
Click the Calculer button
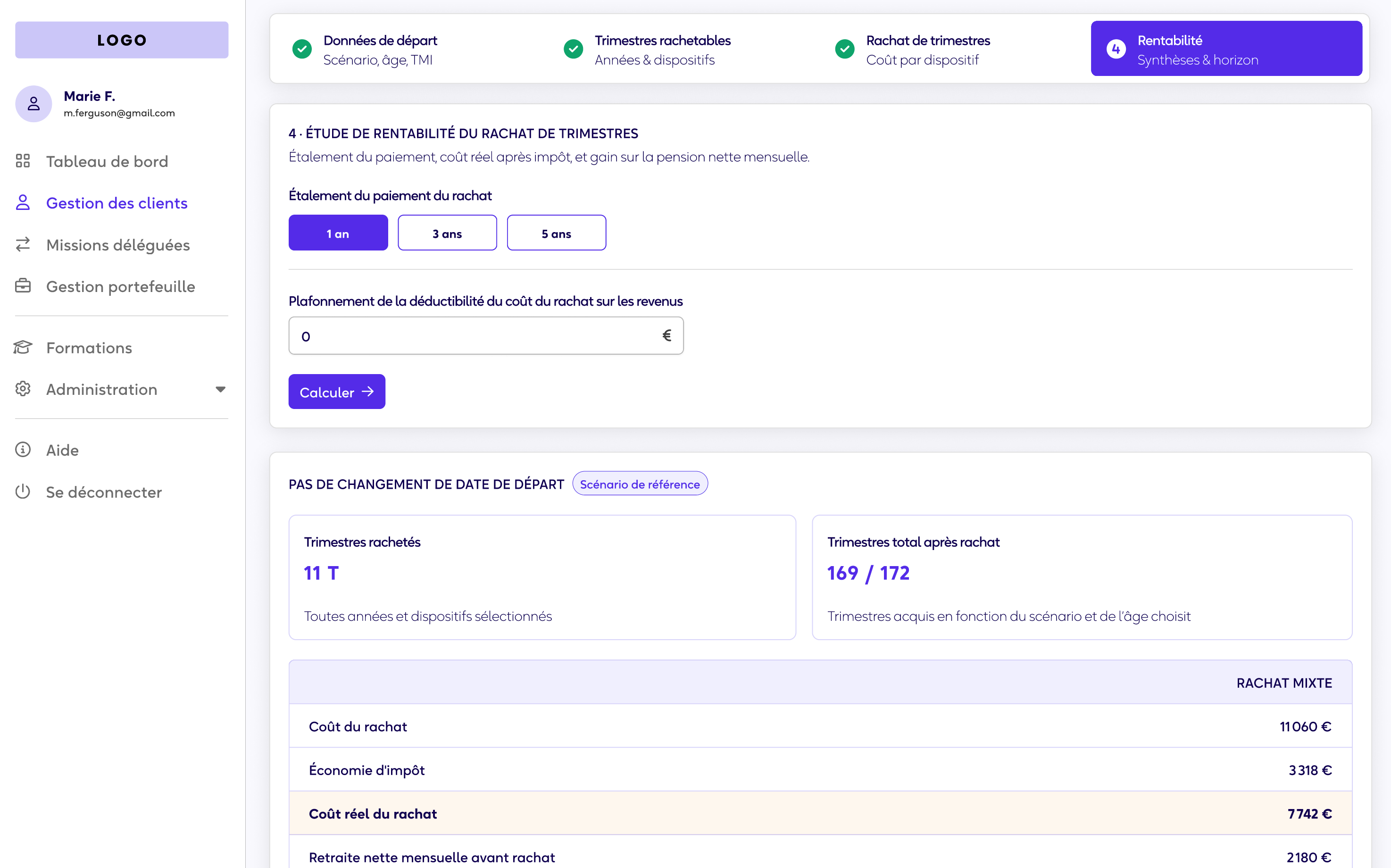pyautogui.click(x=337, y=392)
